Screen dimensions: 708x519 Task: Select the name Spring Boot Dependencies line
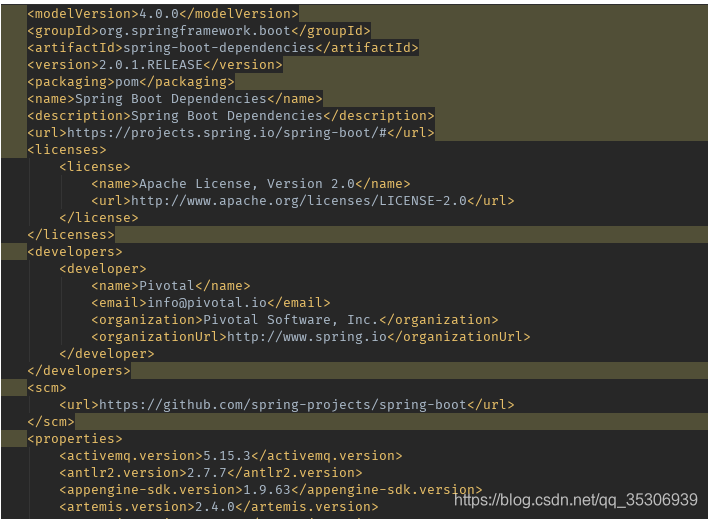175,98
